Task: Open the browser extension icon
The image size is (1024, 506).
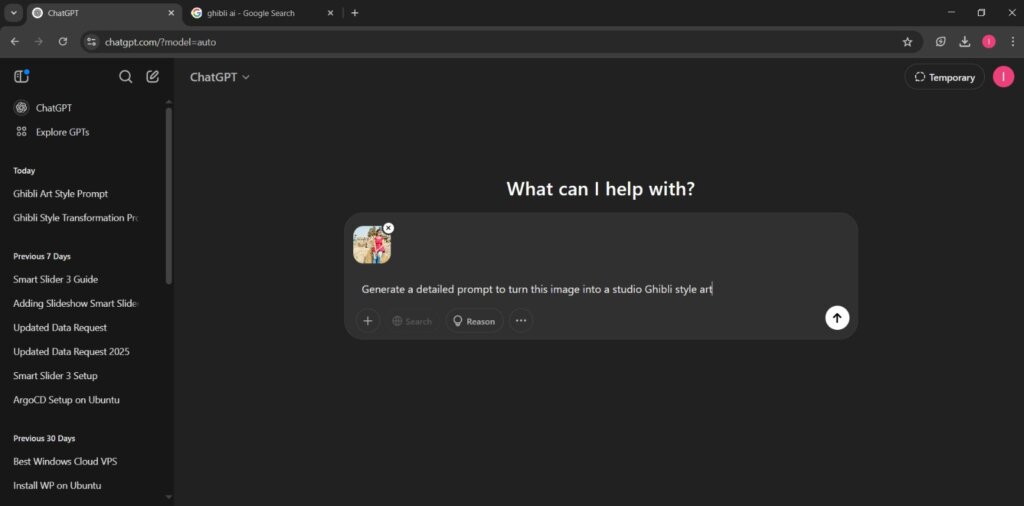Action: 940,42
